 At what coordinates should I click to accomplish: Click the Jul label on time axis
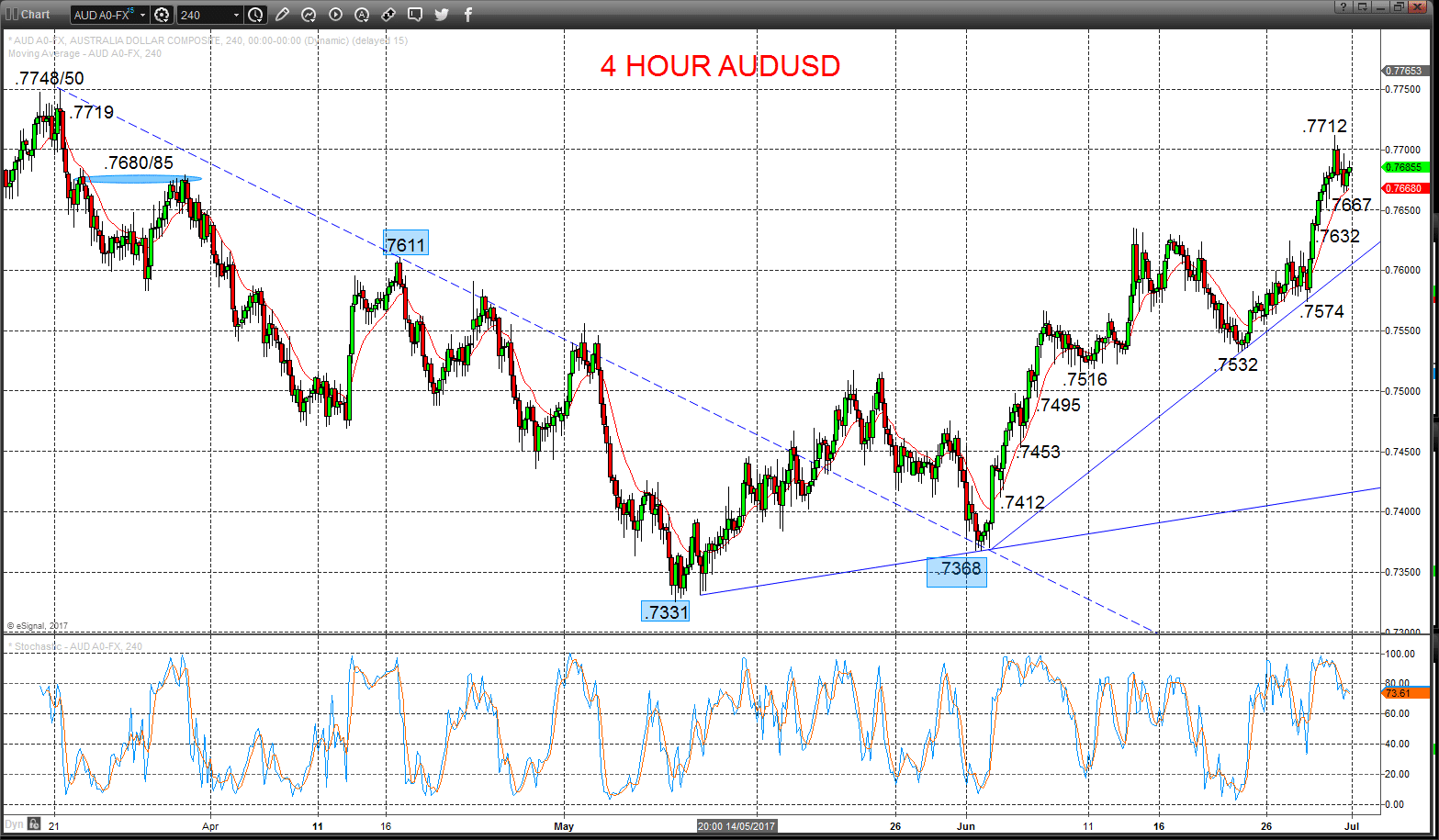point(1354,826)
